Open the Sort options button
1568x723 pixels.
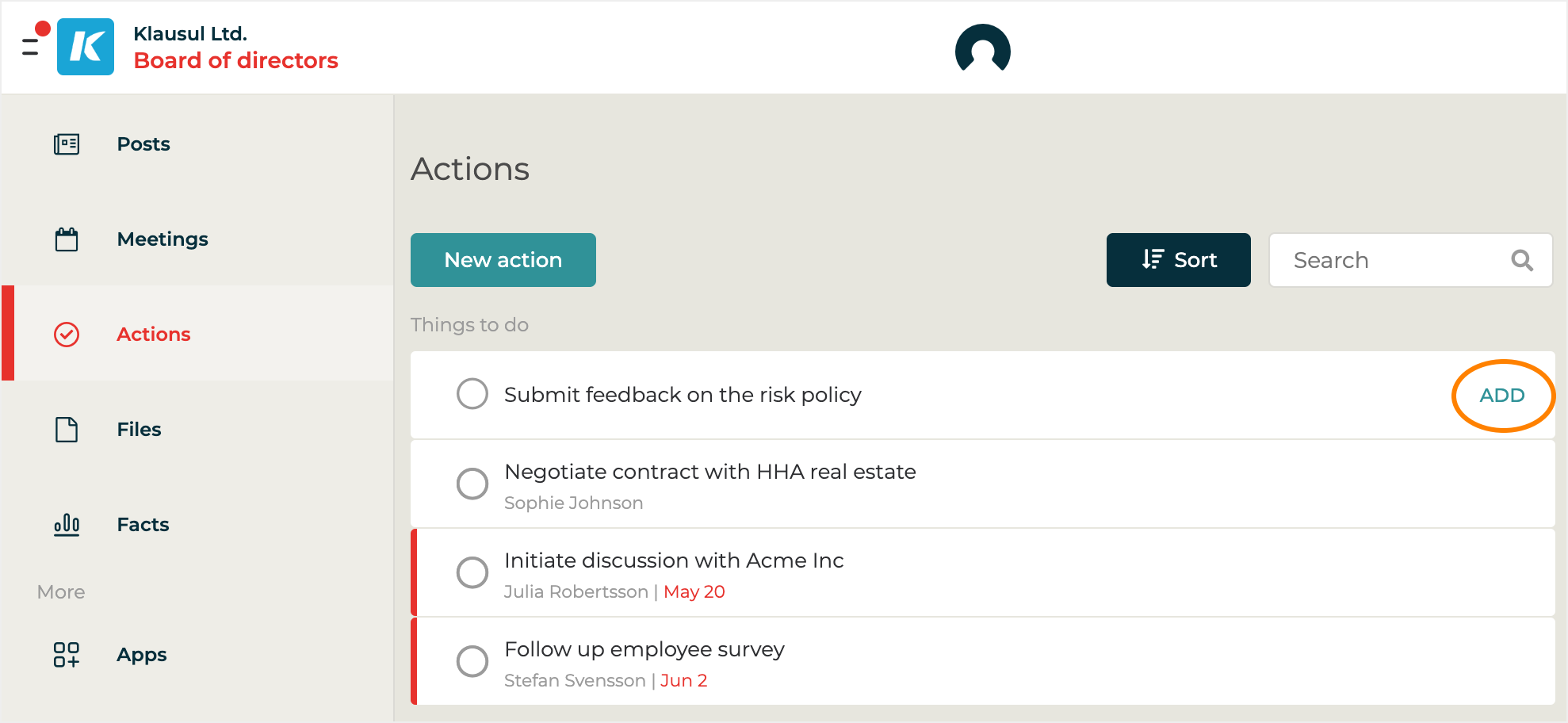(x=1178, y=260)
